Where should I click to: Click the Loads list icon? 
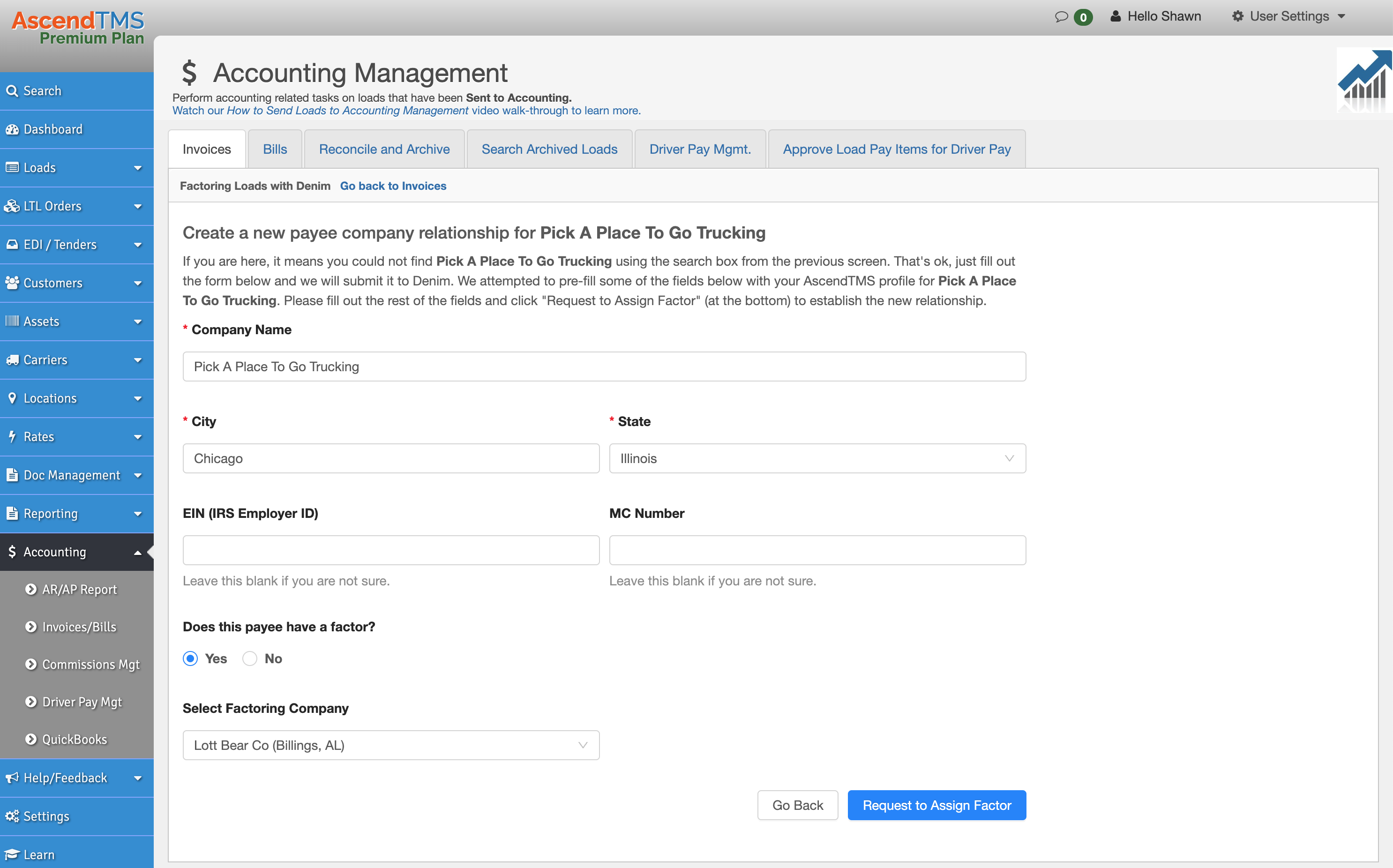point(12,168)
